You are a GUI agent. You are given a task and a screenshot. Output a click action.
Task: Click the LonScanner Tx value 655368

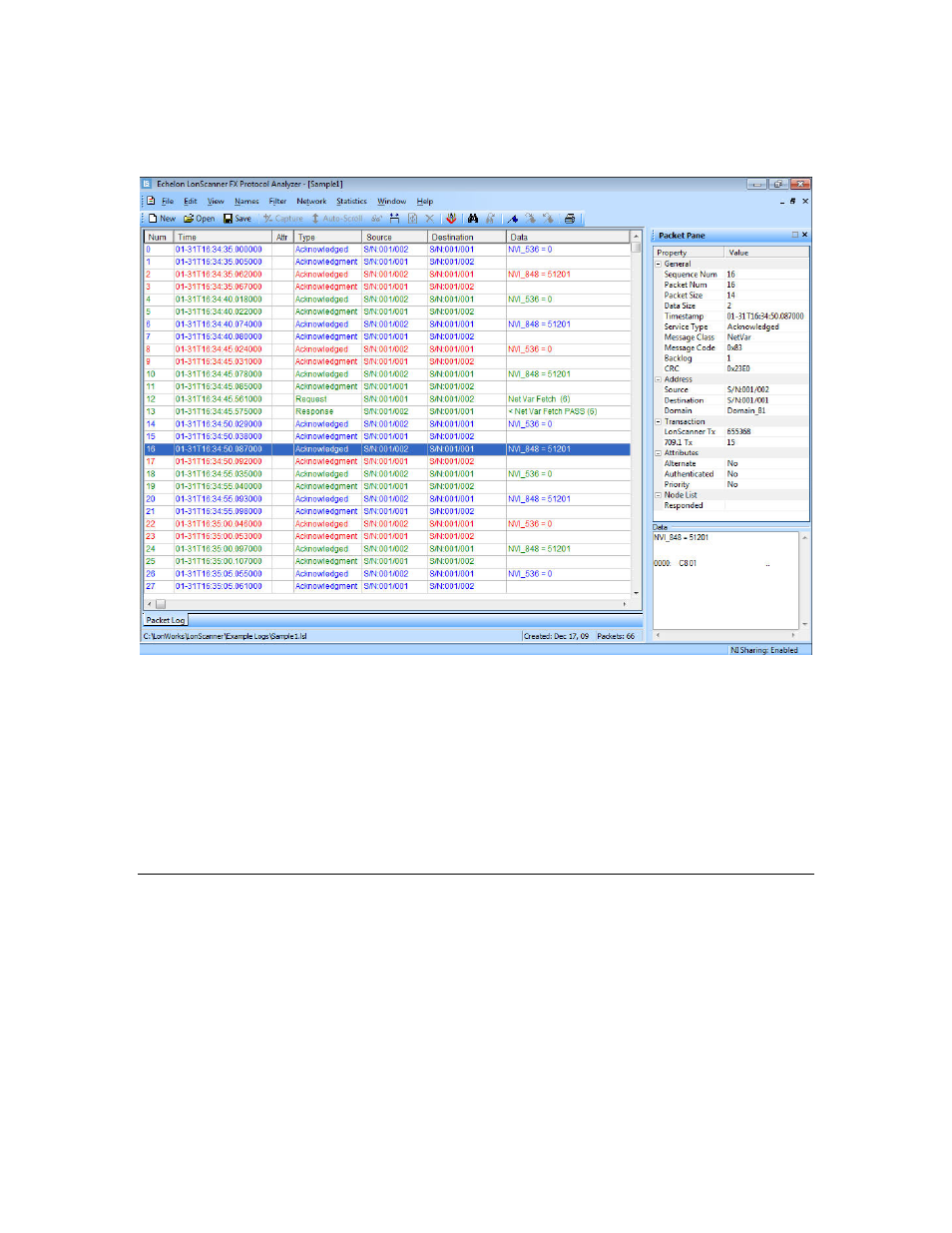[x=738, y=432]
